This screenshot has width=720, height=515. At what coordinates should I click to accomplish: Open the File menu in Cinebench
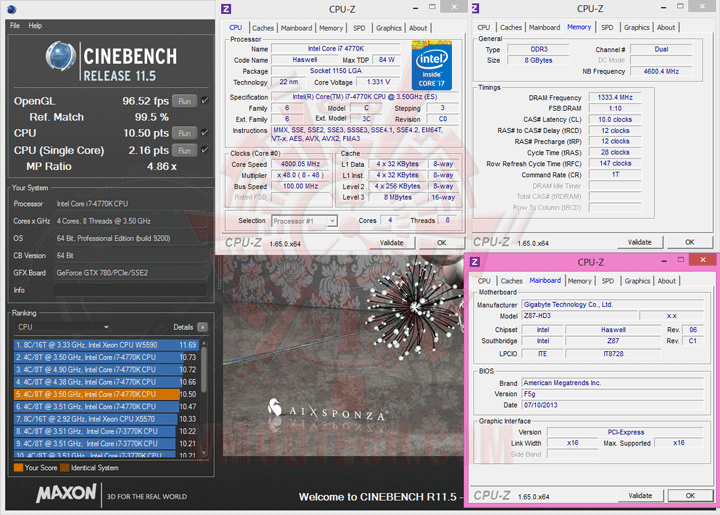coord(15,26)
